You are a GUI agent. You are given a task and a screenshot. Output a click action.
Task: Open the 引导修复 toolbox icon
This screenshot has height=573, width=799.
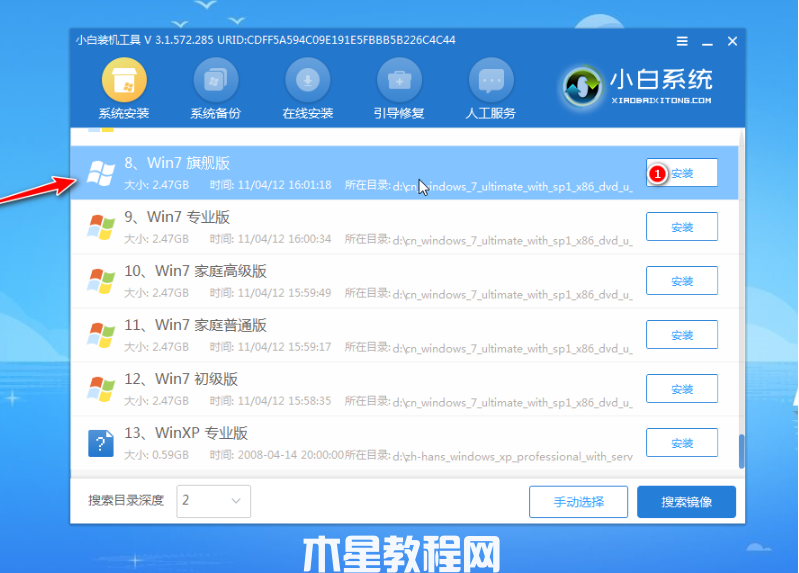click(x=400, y=80)
